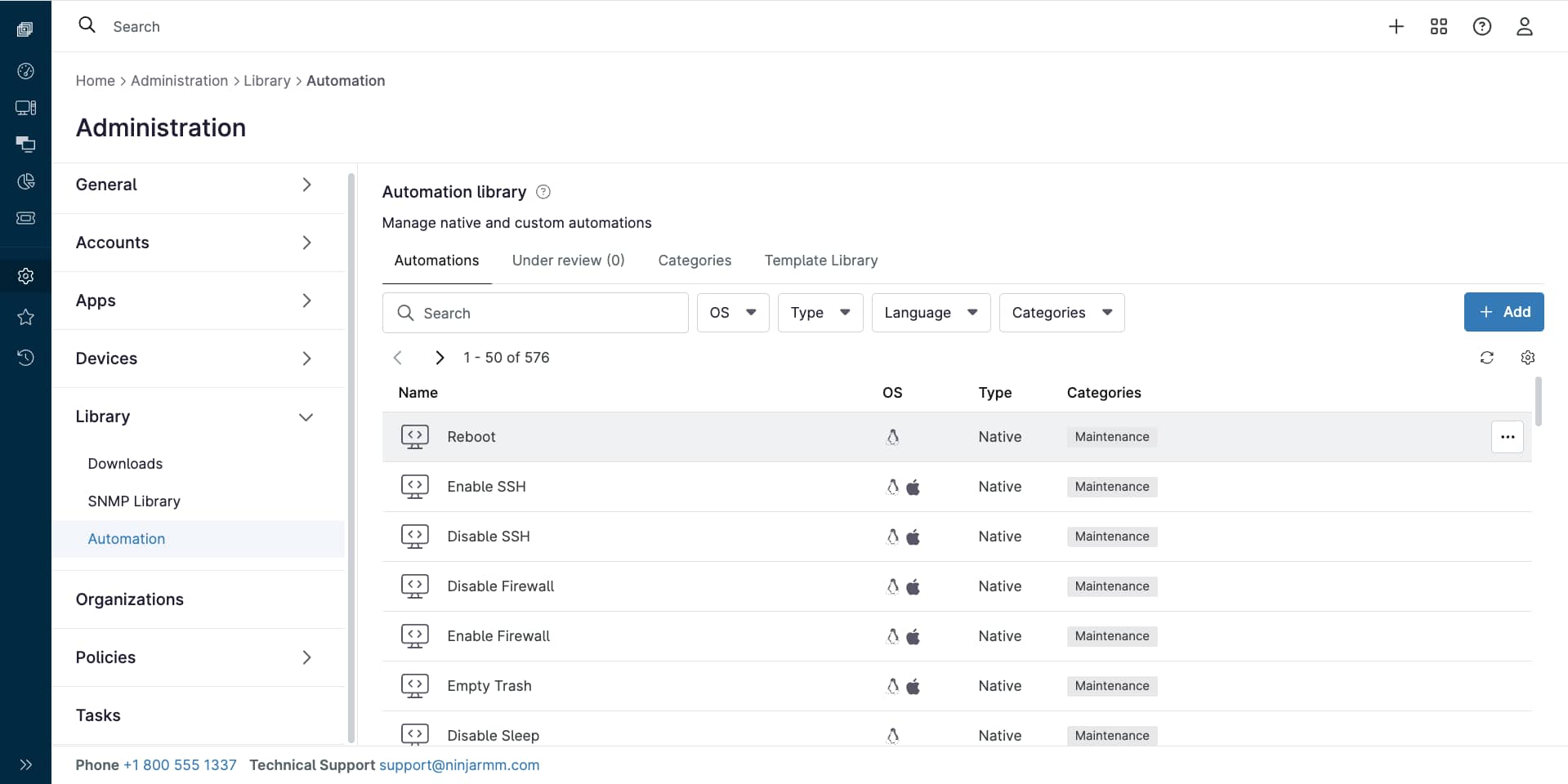
Task: Open the devices monitor icon in left rail
Action: point(25,108)
